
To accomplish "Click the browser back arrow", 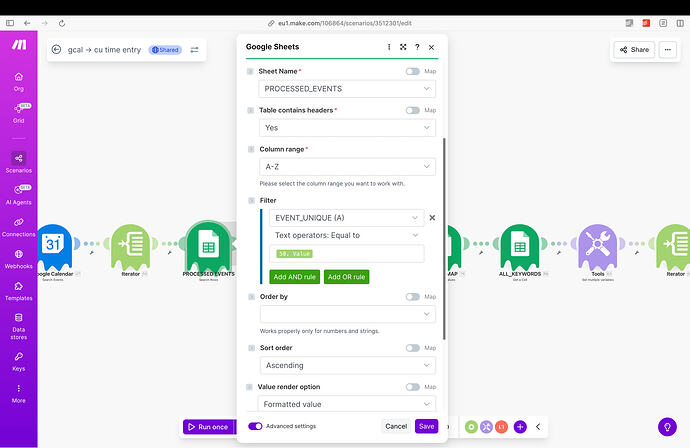I will [27, 23].
